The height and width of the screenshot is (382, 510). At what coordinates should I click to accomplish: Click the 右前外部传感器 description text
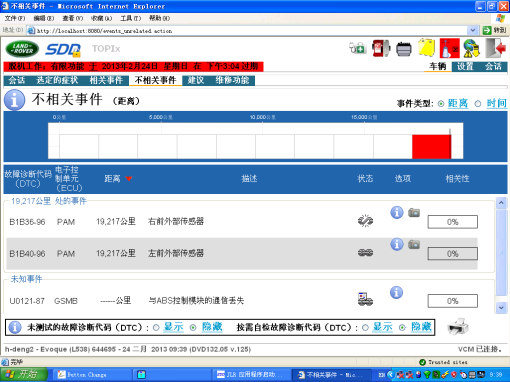pyautogui.click(x=176, y=221)
